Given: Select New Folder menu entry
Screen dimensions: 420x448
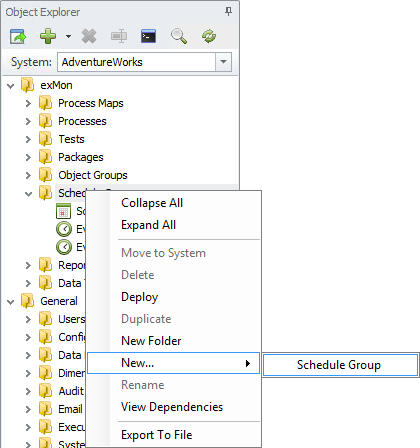Looking at the screenshot, I should (151, 341).
